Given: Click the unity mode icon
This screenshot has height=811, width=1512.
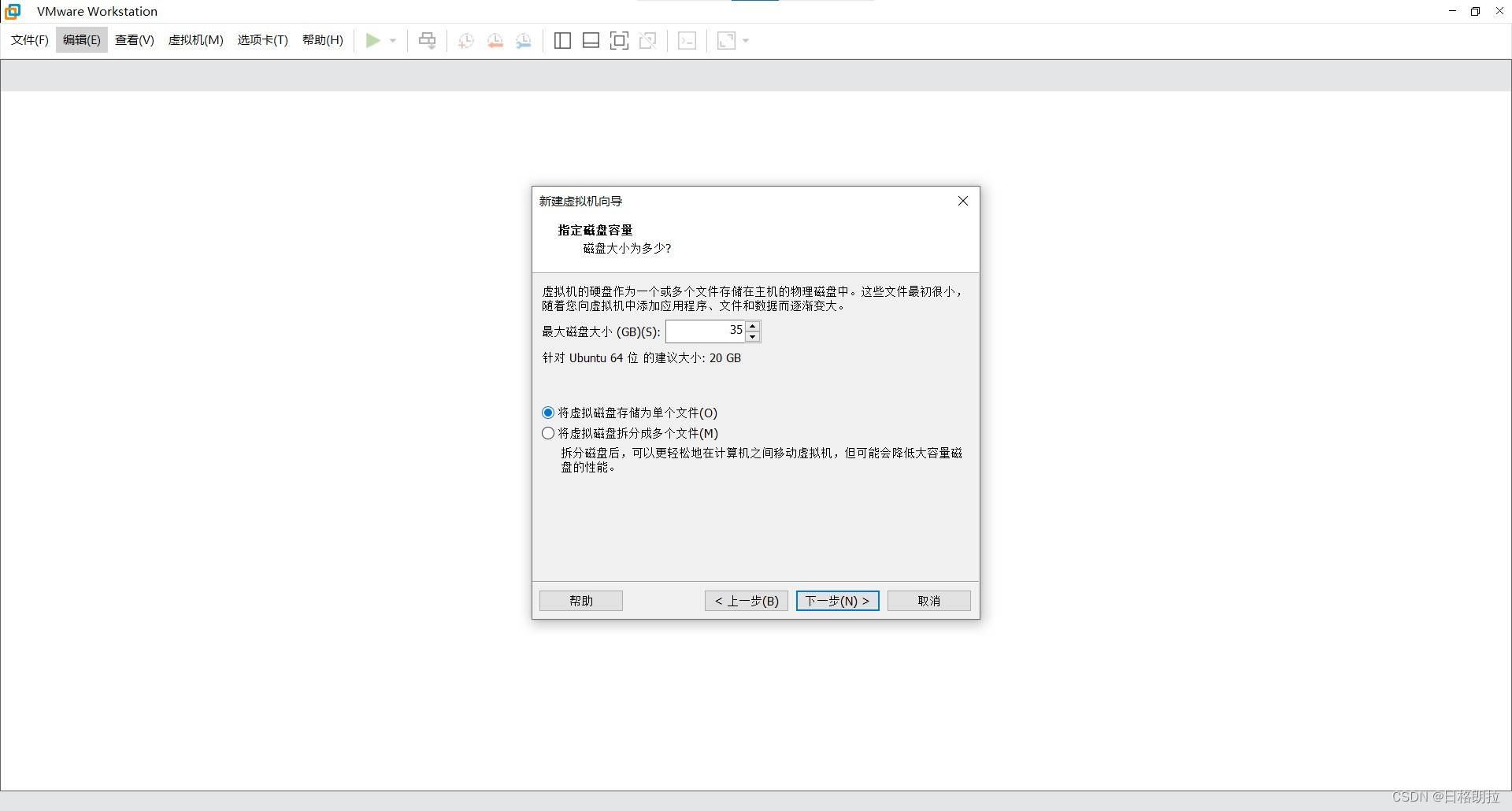Looking at the screenshot, I should 648,40.
